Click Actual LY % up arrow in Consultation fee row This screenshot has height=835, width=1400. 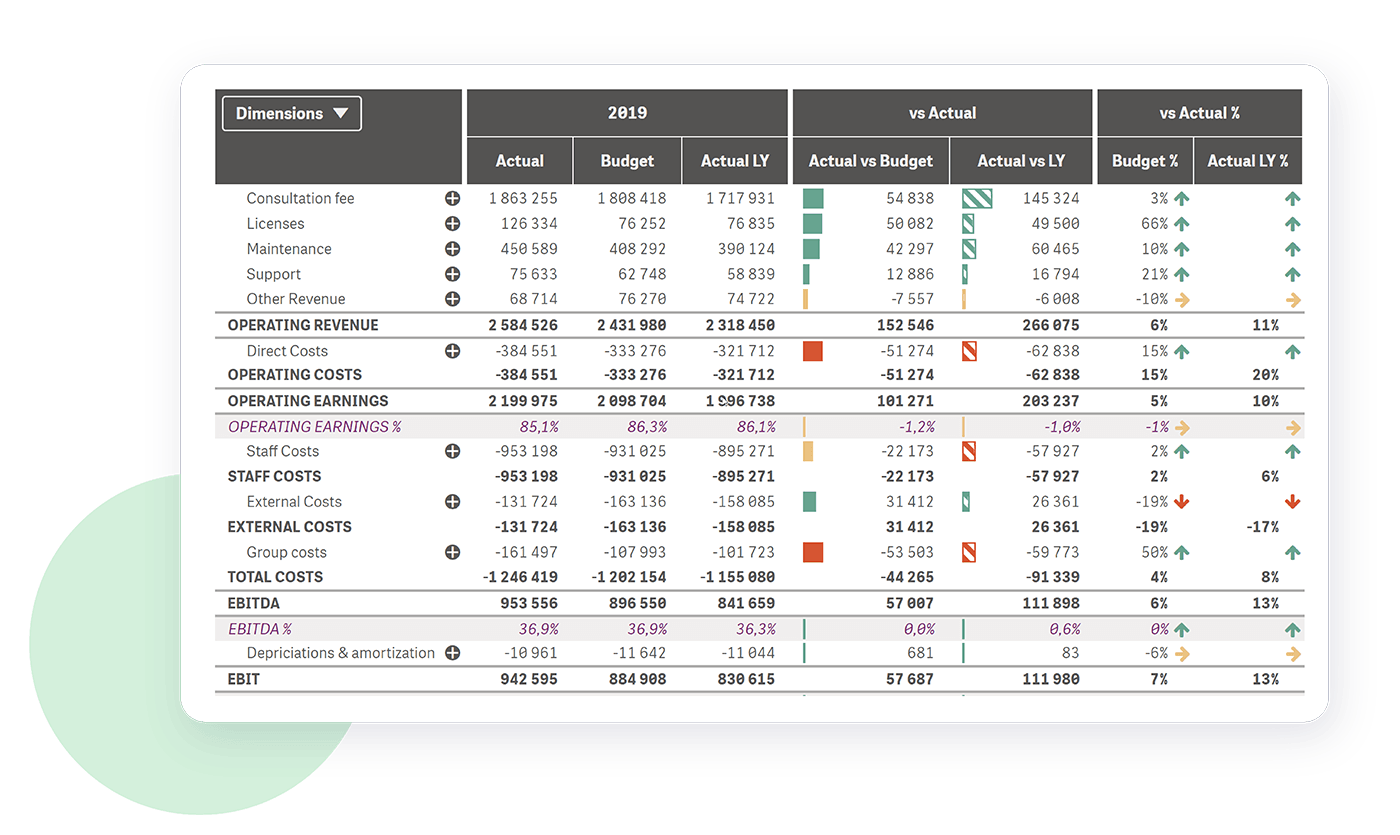[x=1293, y=199]
